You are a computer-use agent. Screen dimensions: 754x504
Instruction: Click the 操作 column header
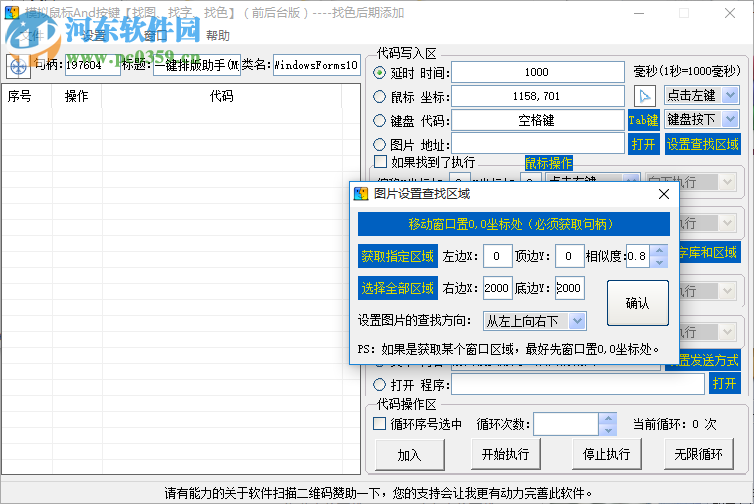point(76,96)
